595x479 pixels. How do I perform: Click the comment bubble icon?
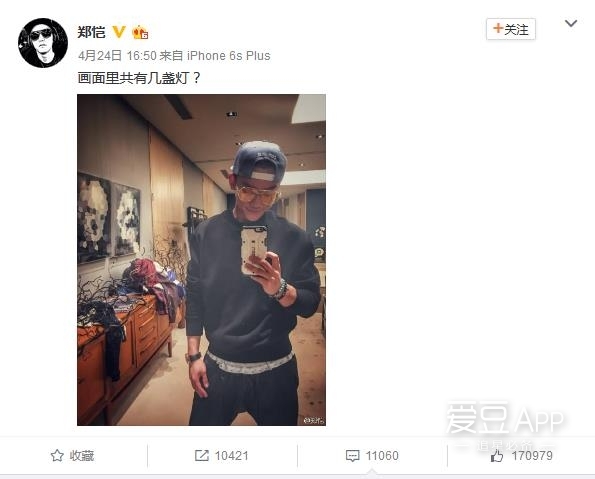click(353, 456)
